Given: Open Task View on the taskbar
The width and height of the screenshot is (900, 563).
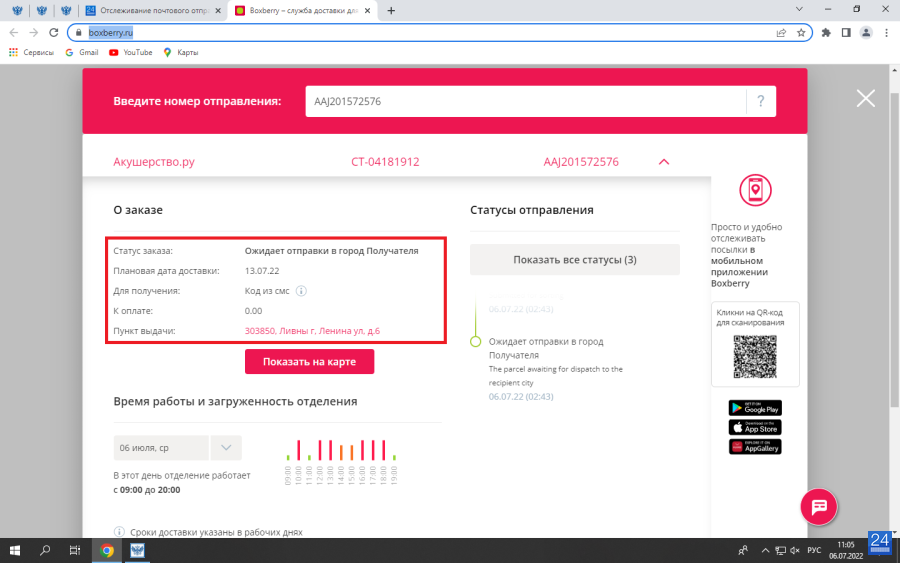Looking at the screenshot, I should point(75,550).
